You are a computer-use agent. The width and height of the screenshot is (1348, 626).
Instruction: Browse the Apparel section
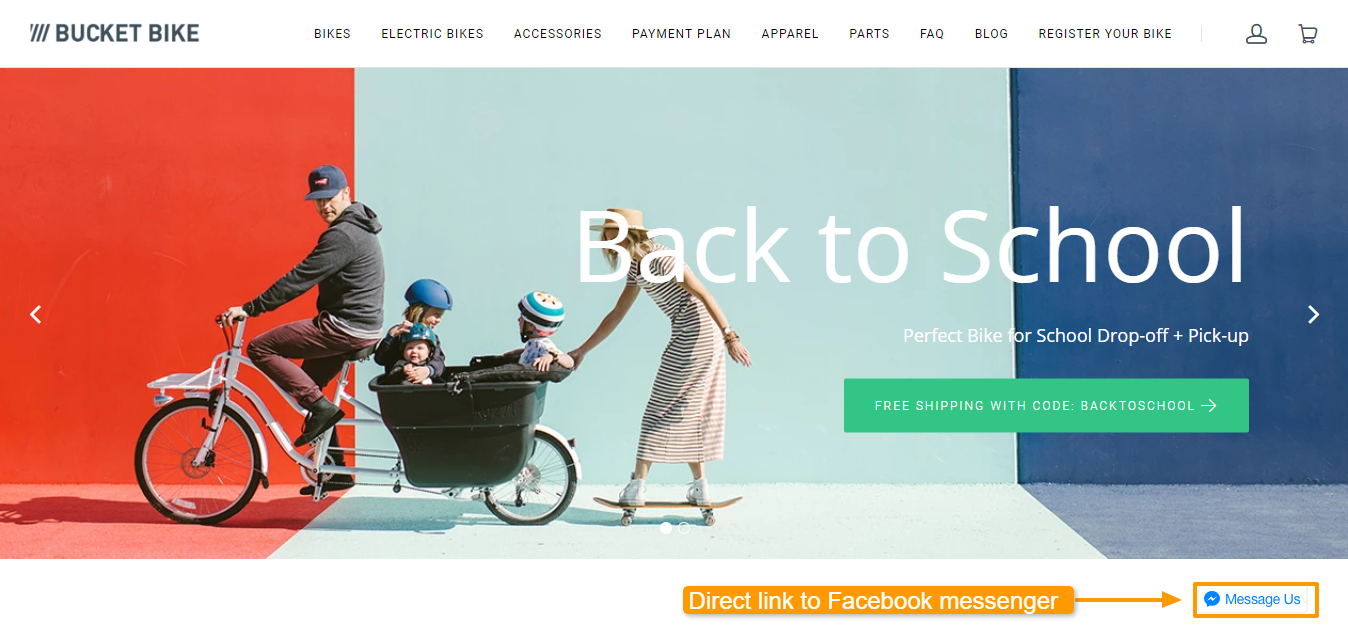[x=790, y=34]
